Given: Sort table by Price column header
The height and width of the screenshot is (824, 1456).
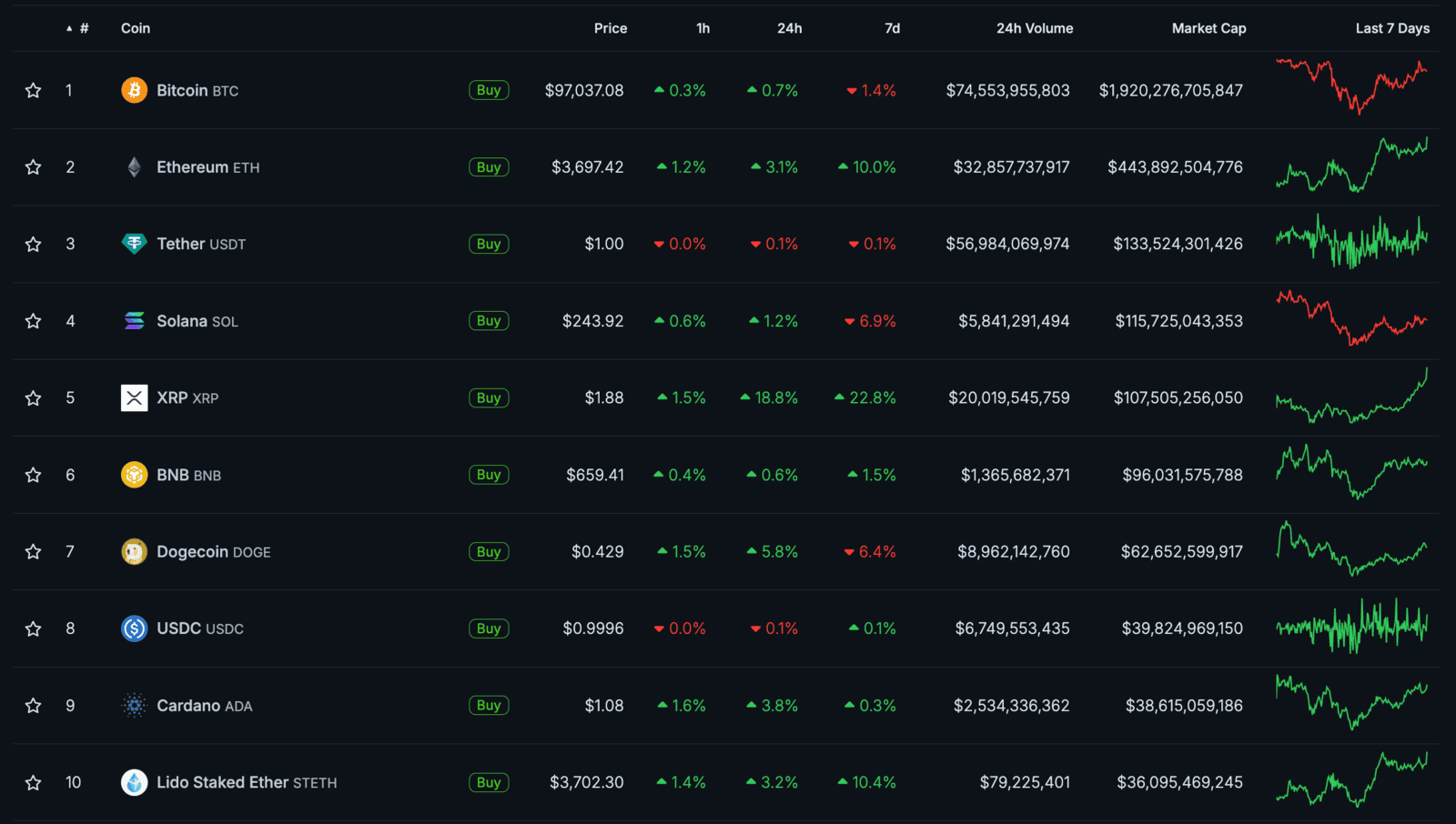Looking at the screenshot, I should click(611, 28).
